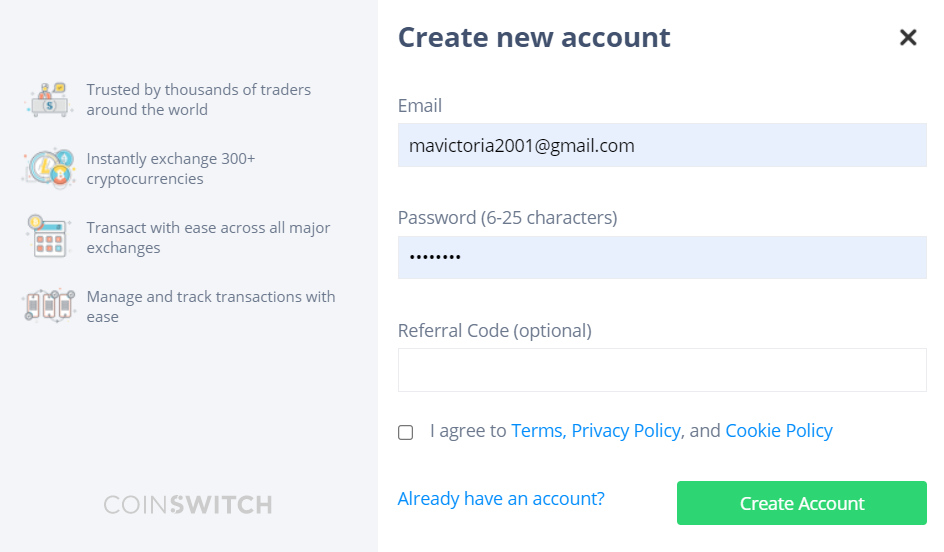This screenshot has height=552, width=944.
Task: Click the Trusted by thousands of traders text
Action: [x=199, y=99]
